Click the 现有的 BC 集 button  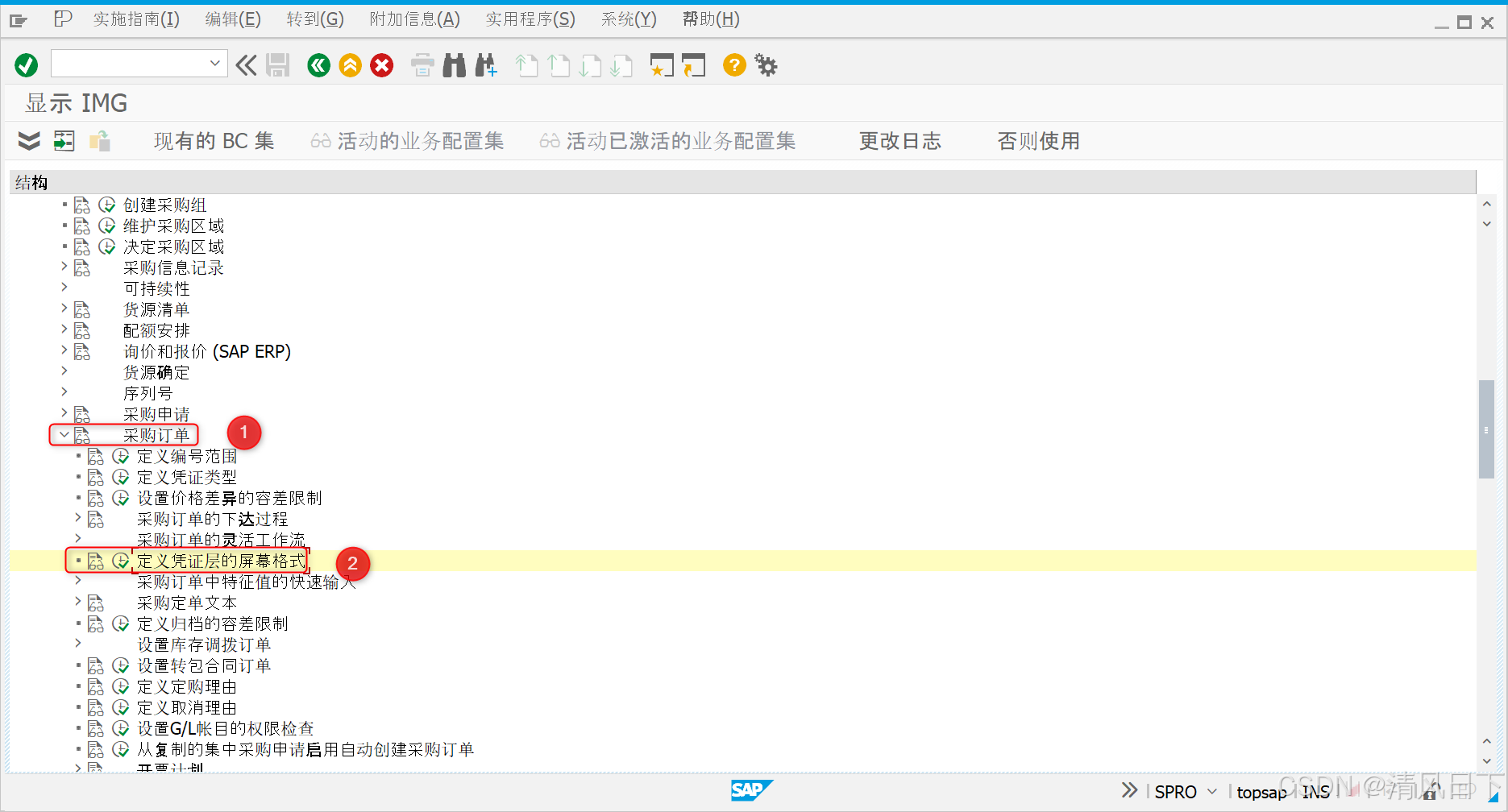(x=214, y=140)
